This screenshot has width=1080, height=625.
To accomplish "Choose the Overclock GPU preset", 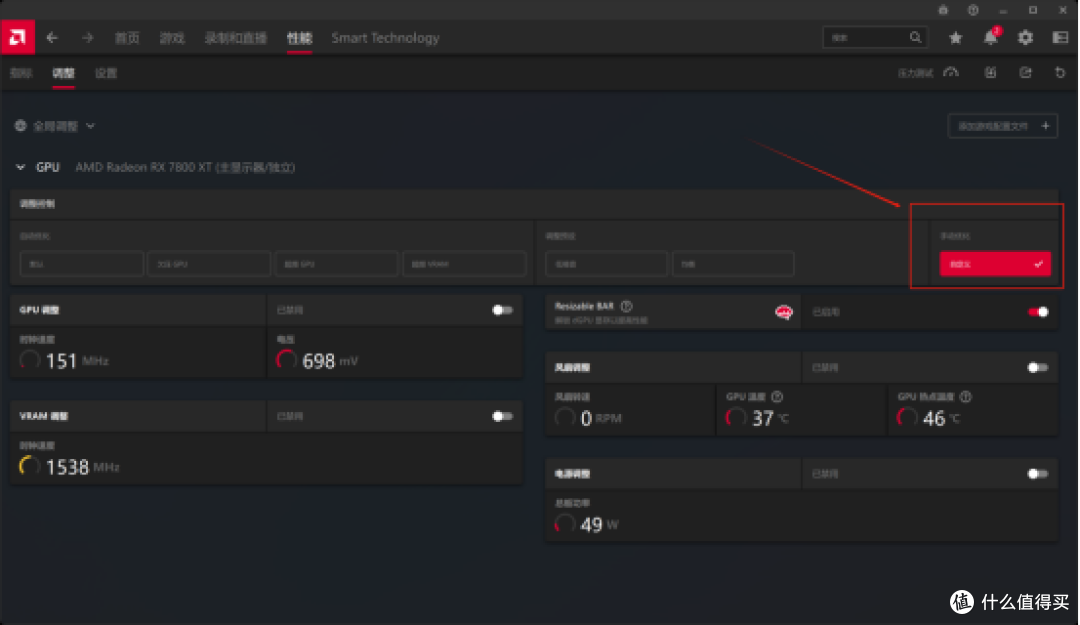I will pos(337,264).
